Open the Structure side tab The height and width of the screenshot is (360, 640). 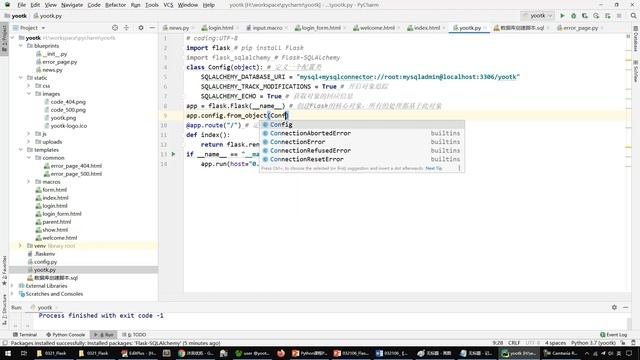4,309
